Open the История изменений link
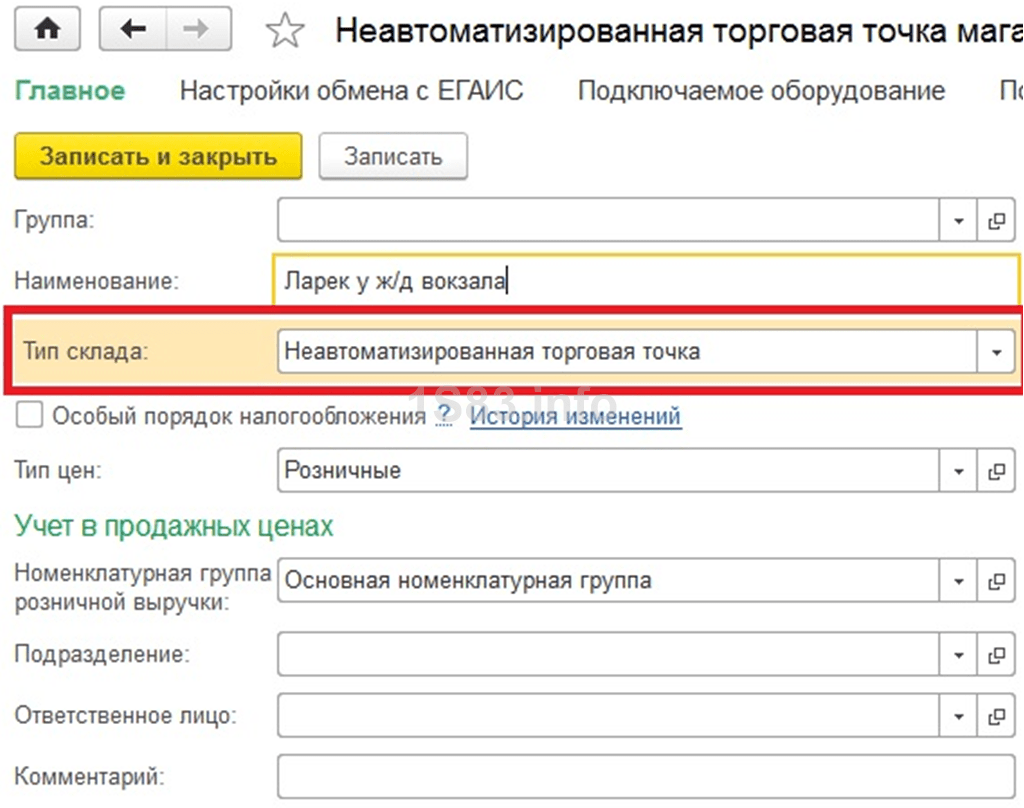The image size is (1024, 808). (x=575, y=416)
